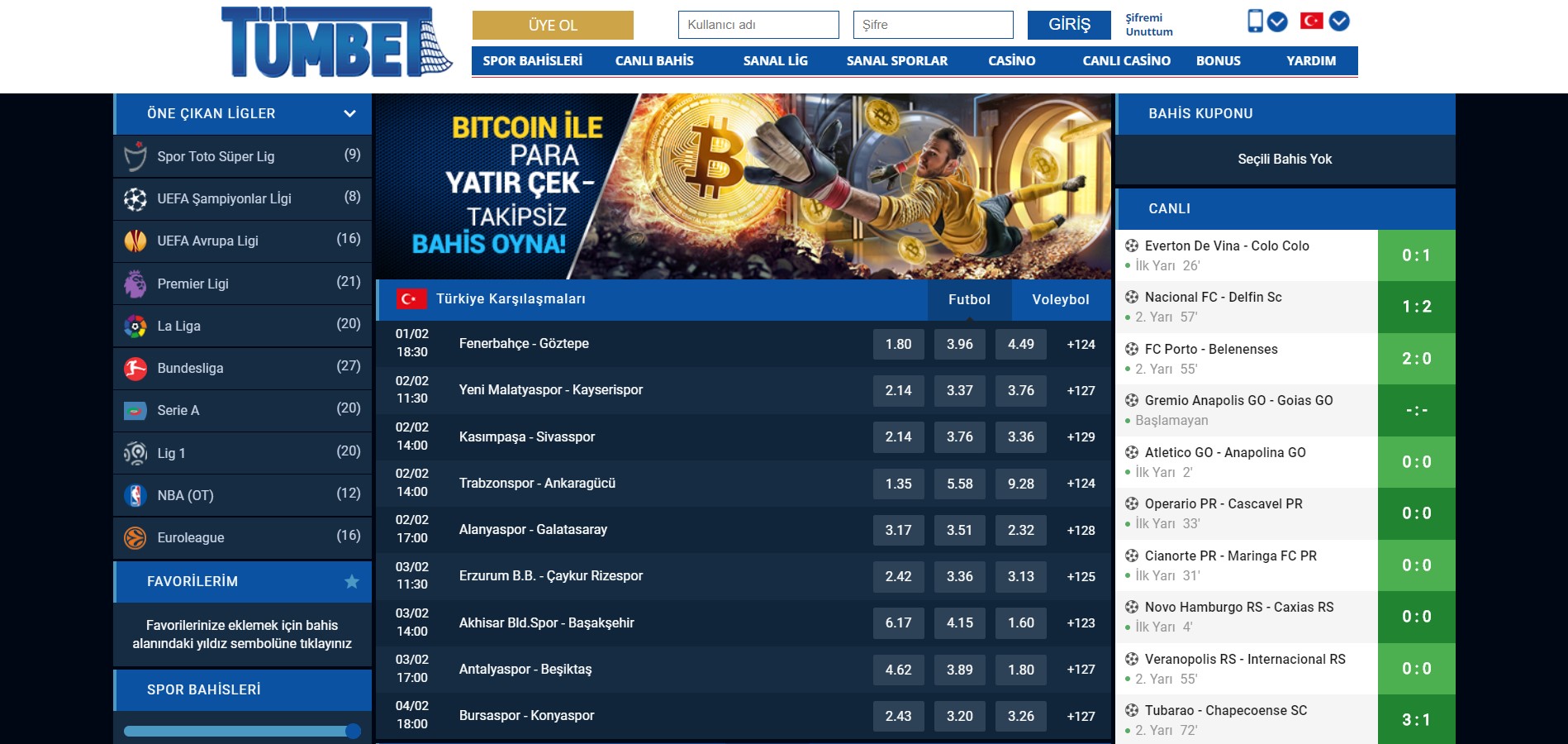Click the Tümbet logo

coord(336,42)
